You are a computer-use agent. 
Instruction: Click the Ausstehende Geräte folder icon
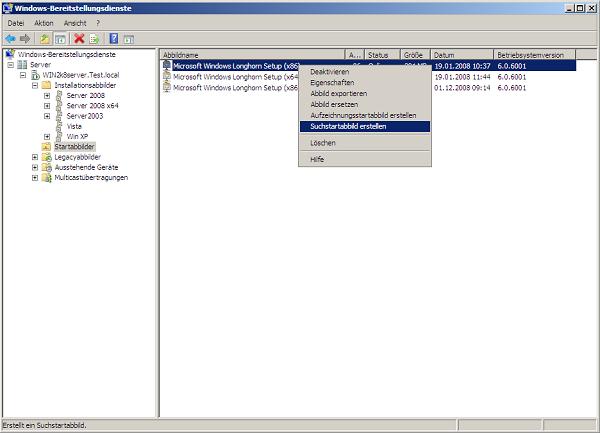pyautogui.click(x=46, y=167)
